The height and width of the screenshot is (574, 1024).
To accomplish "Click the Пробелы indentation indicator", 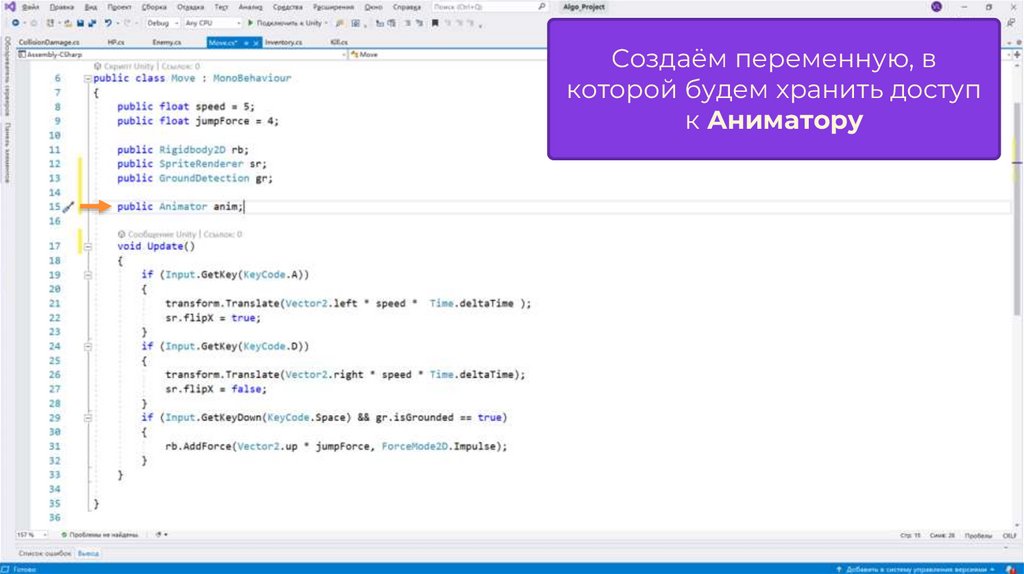I will pos(978,535).
